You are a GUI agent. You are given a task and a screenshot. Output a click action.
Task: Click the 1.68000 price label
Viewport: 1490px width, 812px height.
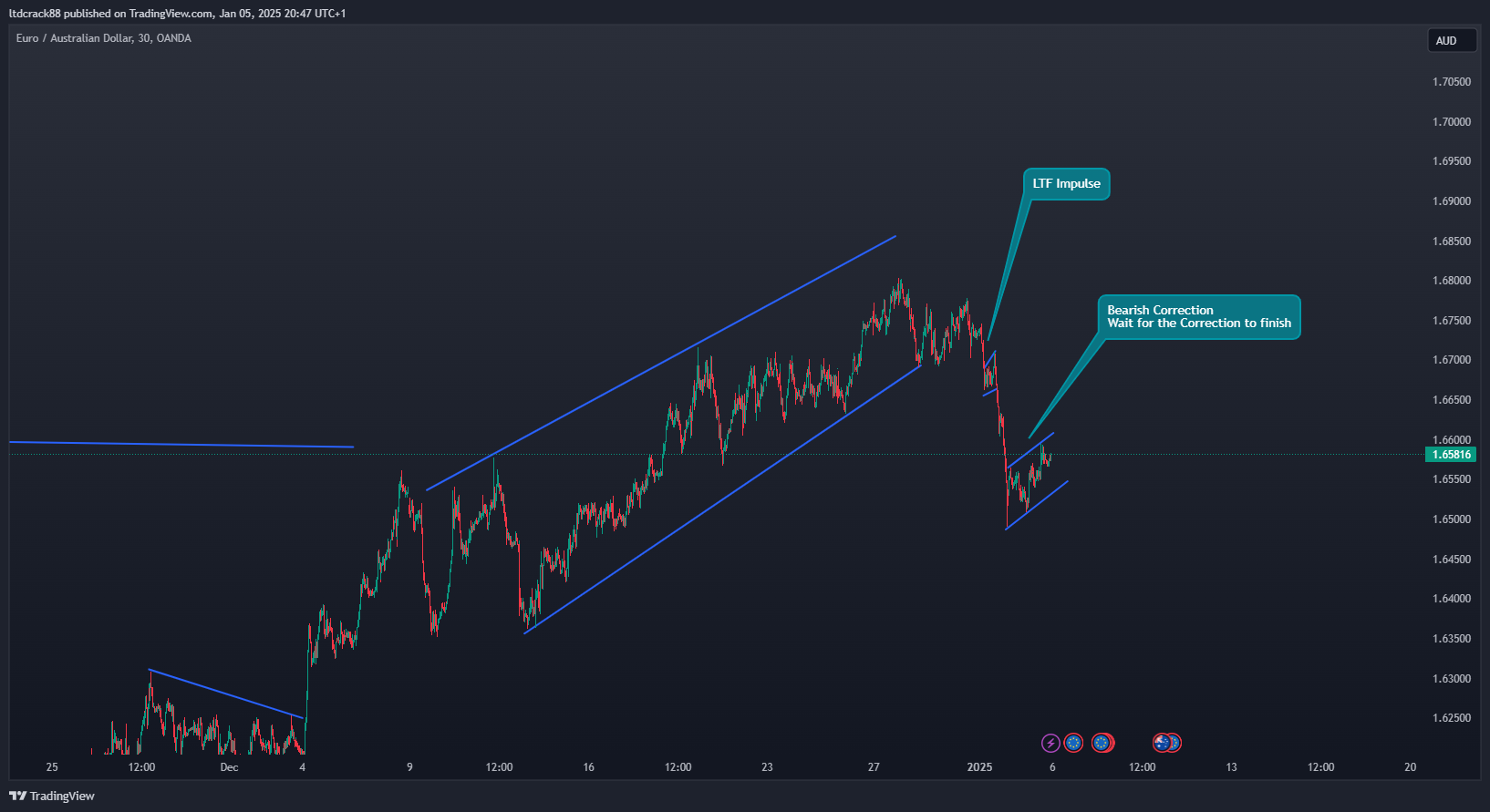[1452, 281]
